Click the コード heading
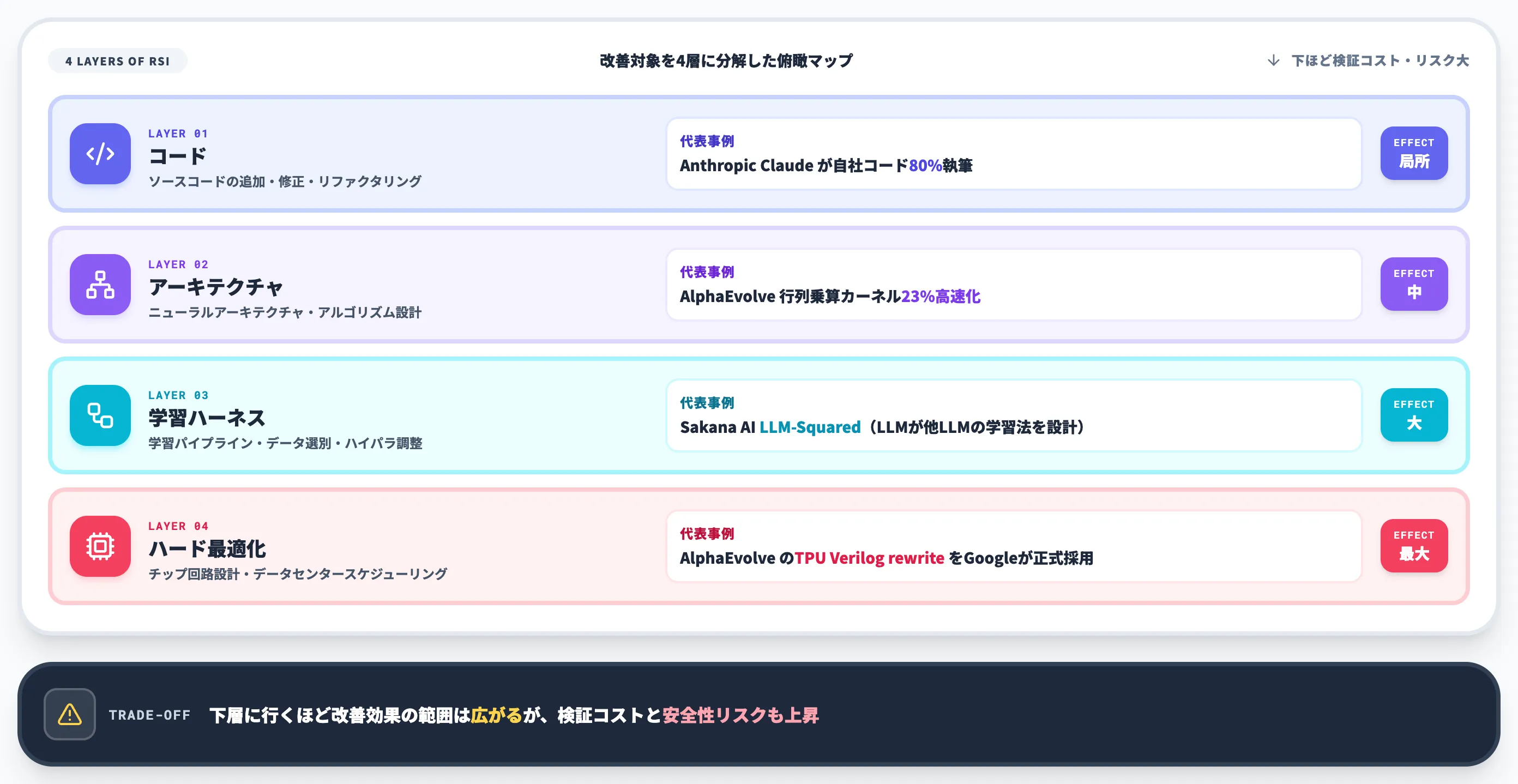The height and width of the screenshot is (784, 1518). [177, 156]
